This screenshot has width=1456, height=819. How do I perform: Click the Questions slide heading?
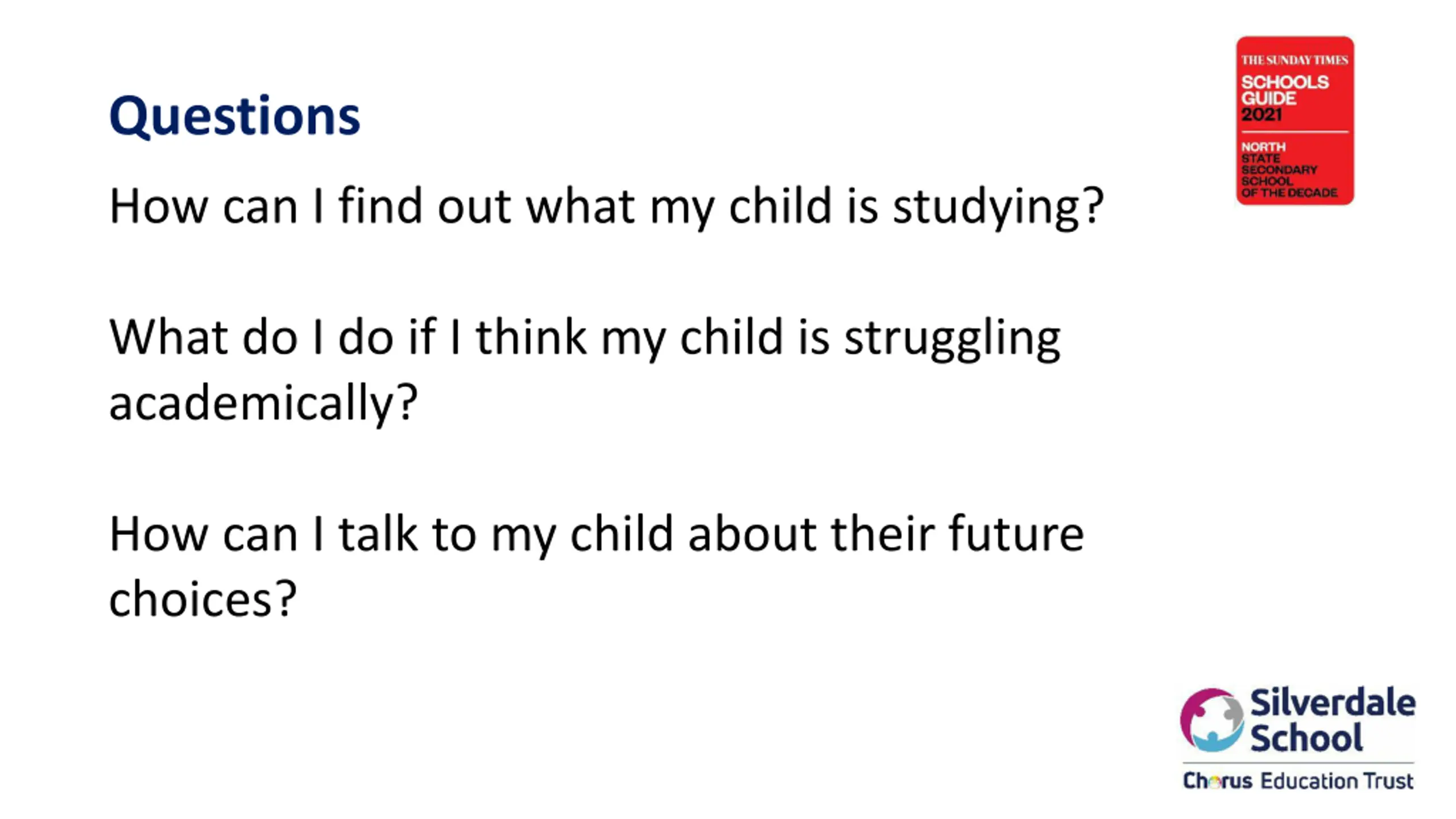pyautogui.click(x=234, y=116)
